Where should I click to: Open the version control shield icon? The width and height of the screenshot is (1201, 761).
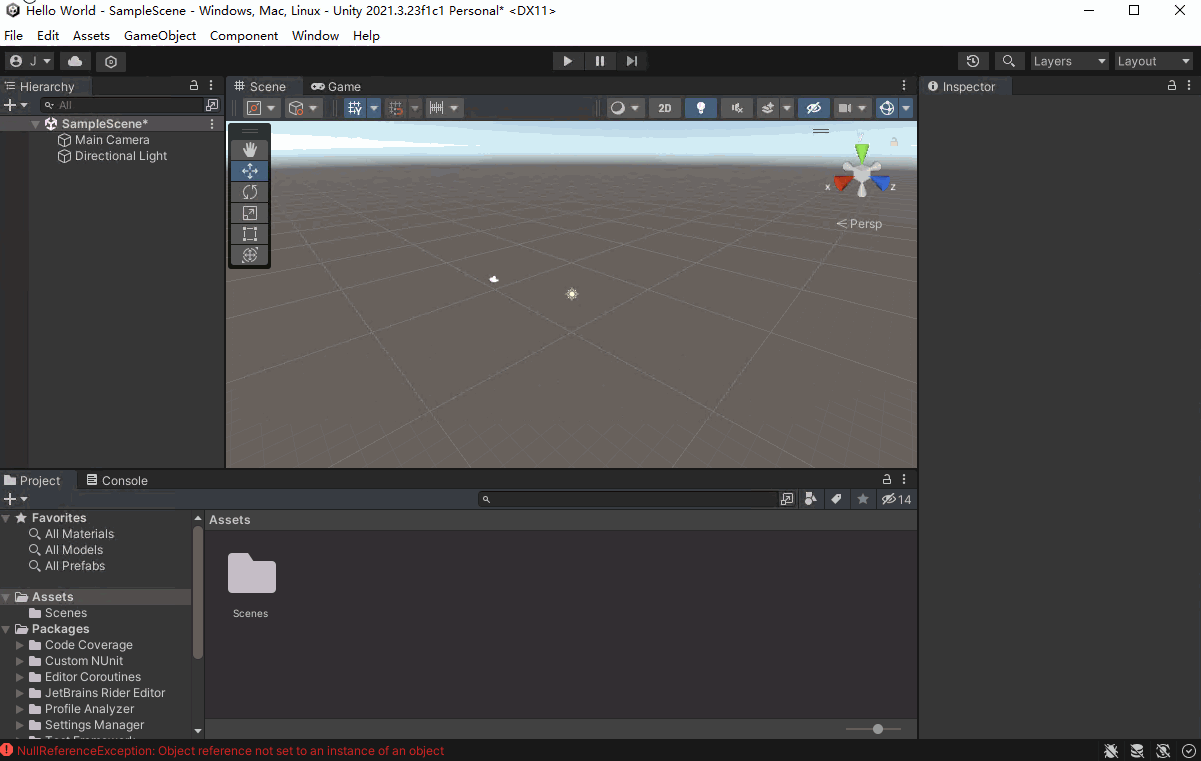click(x=111, y=61)
